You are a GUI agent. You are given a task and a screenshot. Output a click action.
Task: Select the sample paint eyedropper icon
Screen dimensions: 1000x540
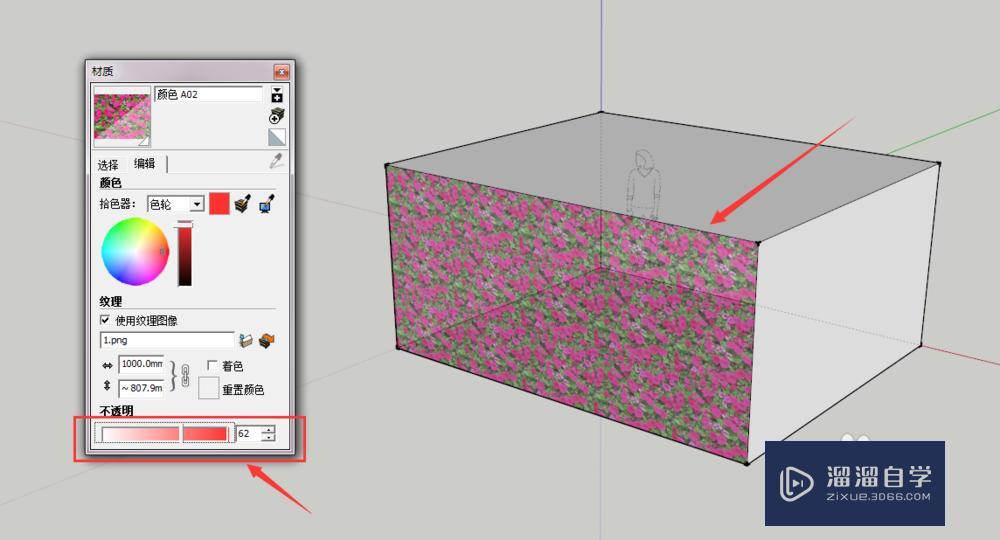point(276,161)
